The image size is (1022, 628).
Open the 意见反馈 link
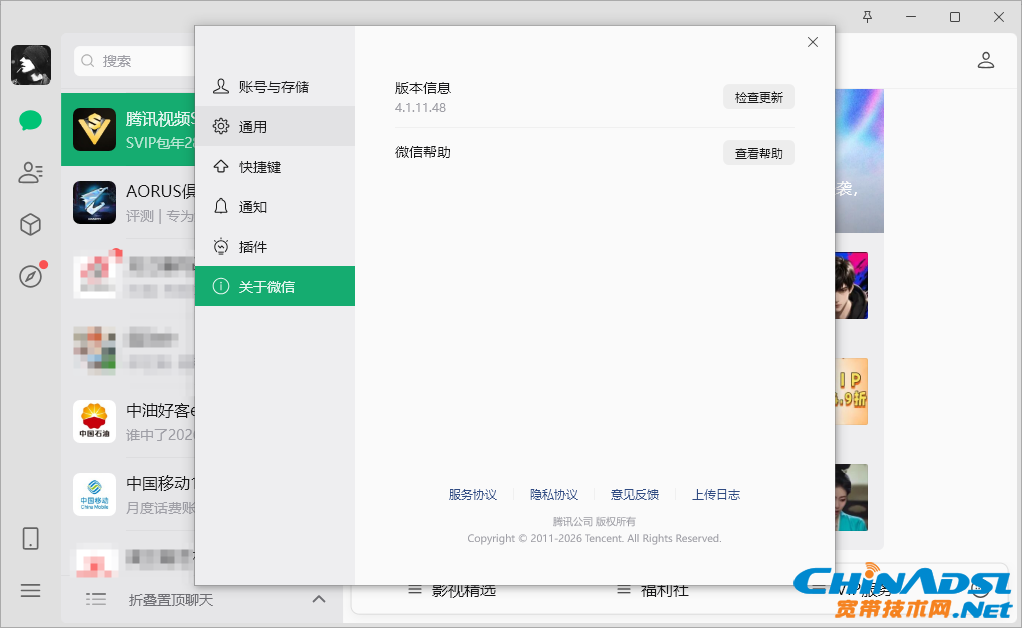click(635, 494)
